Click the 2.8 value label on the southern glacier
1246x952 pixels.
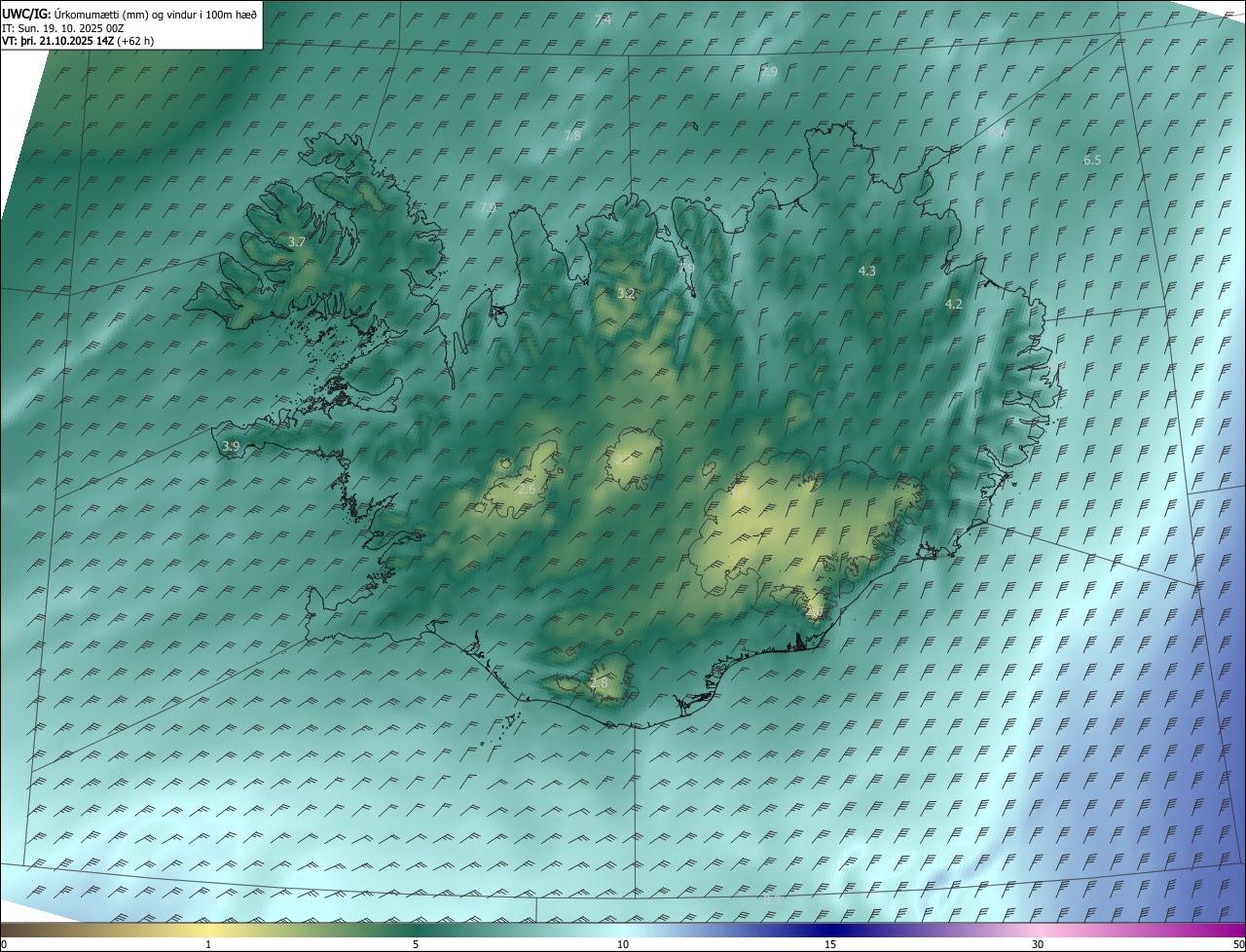[x=599, y=683]
